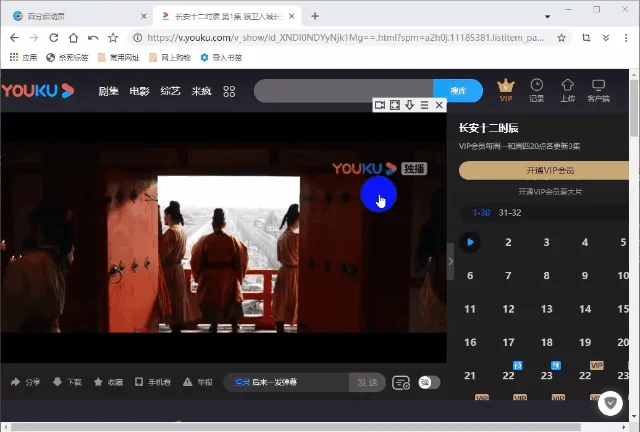
Task: Open the tab list dropdown arrow
Action: tap(548, 17)
